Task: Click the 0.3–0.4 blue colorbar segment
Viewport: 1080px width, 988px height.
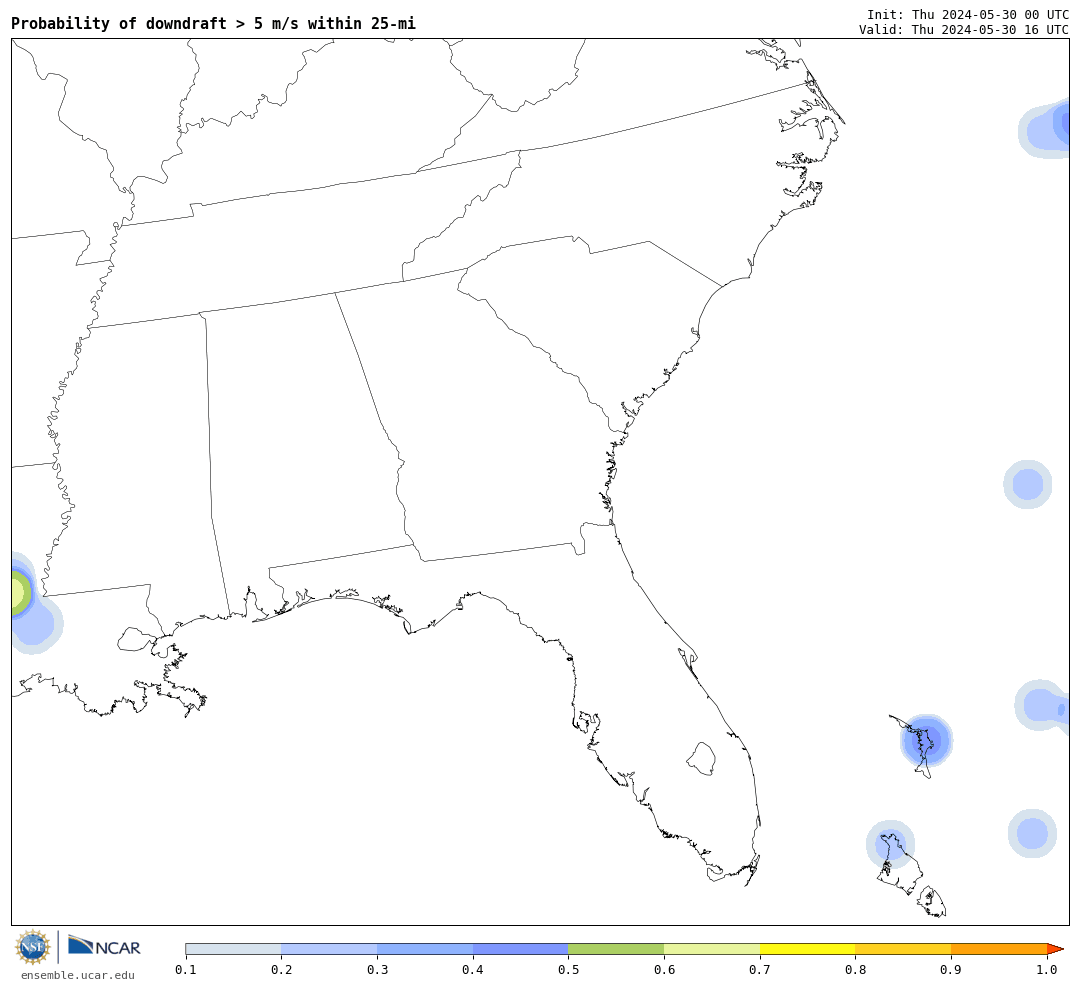Action: pos(425,949)
